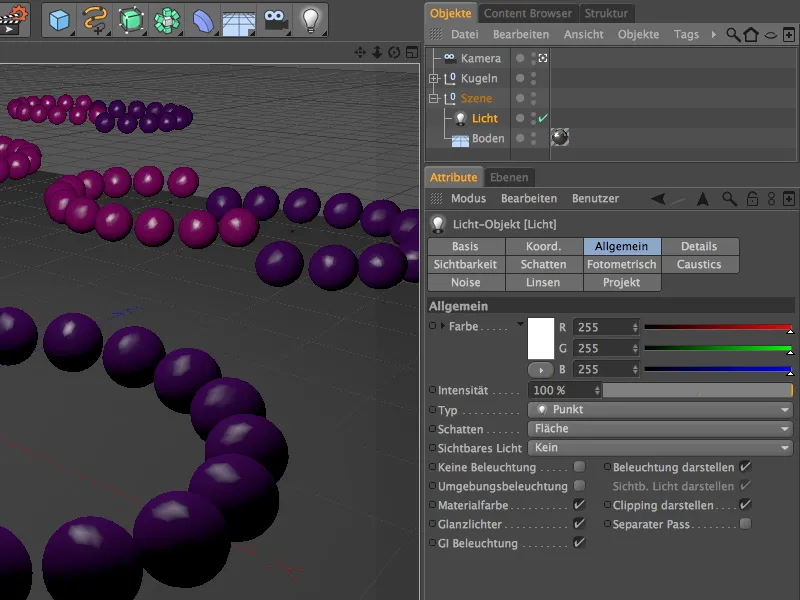
Task: Uncheck the Clipping darstellen checkbox
Action: [x=745, y=505]
